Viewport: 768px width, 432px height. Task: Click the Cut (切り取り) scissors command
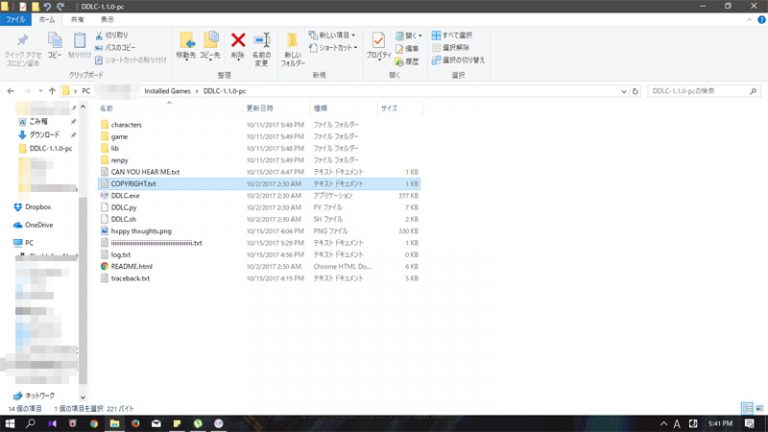[x=112, y=35]
